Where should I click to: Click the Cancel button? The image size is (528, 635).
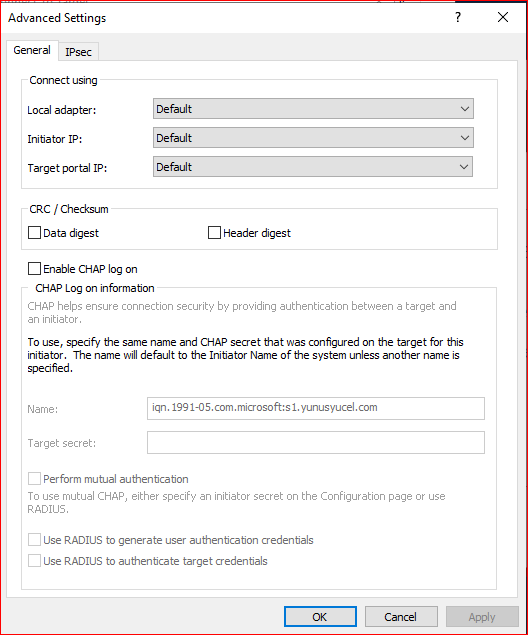pyautogui.click(x=401, y=617)
